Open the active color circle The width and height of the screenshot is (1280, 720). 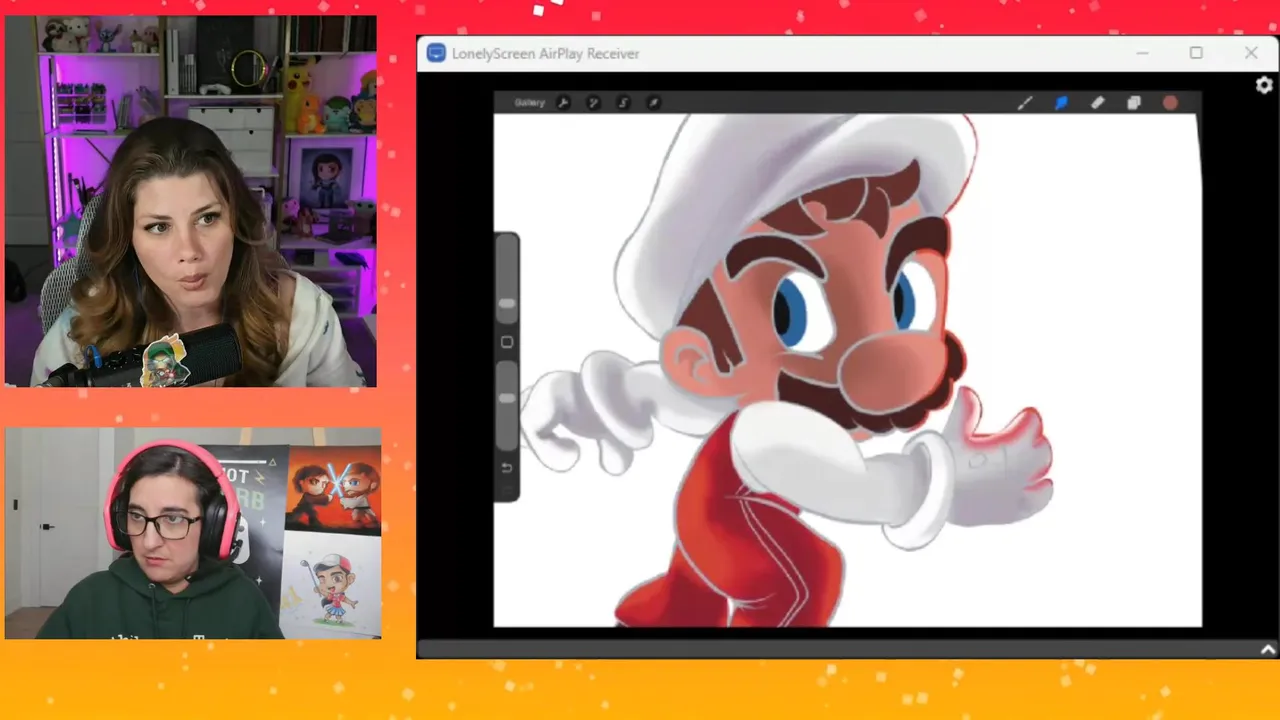pos(1170,103)
